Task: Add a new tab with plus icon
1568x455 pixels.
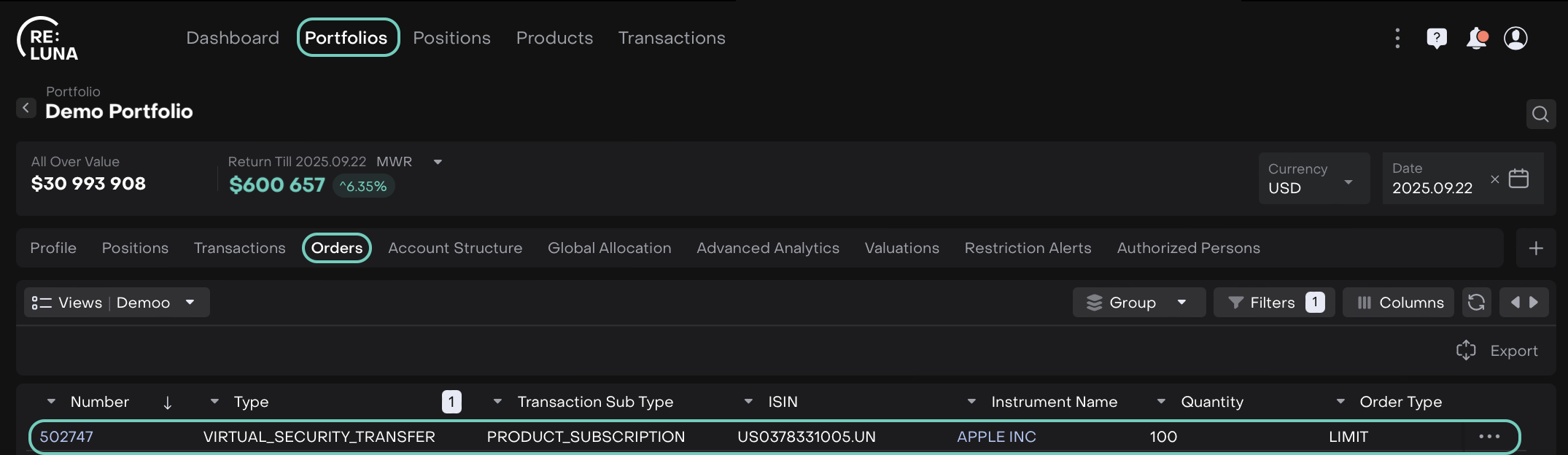Action: (1536, 249)
